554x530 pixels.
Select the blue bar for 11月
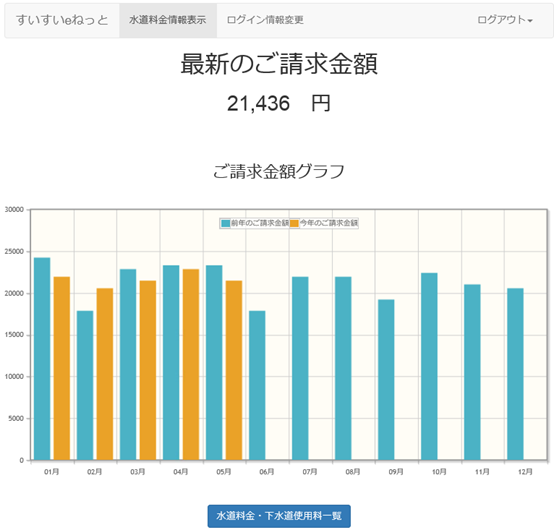(x=472, y=372)
